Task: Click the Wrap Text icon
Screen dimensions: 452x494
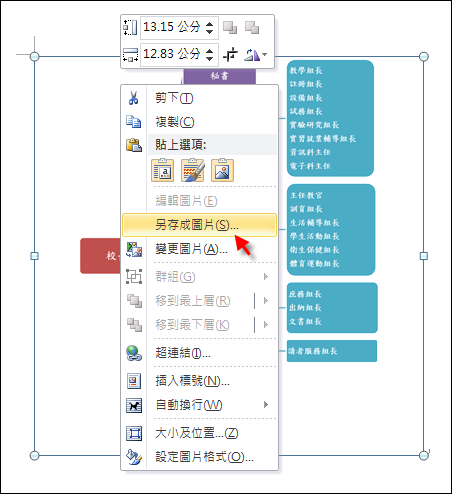Action: [134, 405]
